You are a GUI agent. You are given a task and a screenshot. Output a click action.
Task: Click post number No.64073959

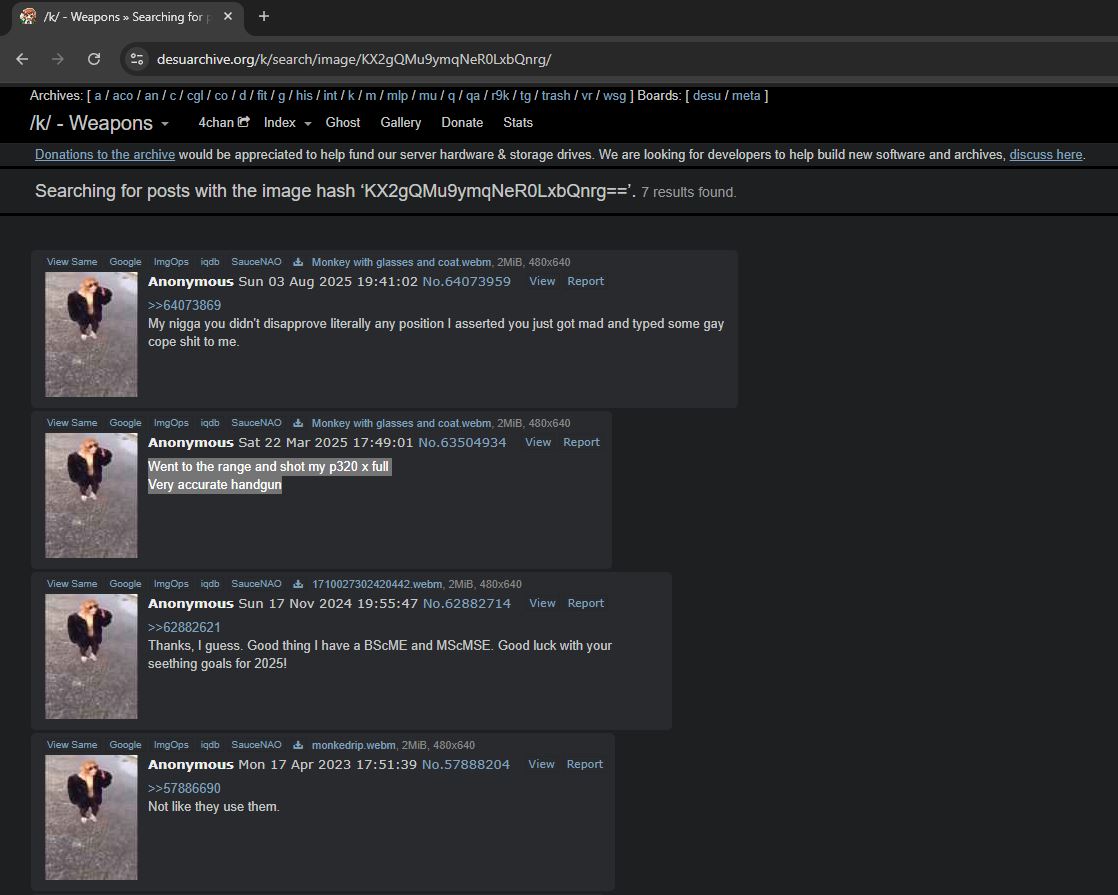tap(466, 281)
